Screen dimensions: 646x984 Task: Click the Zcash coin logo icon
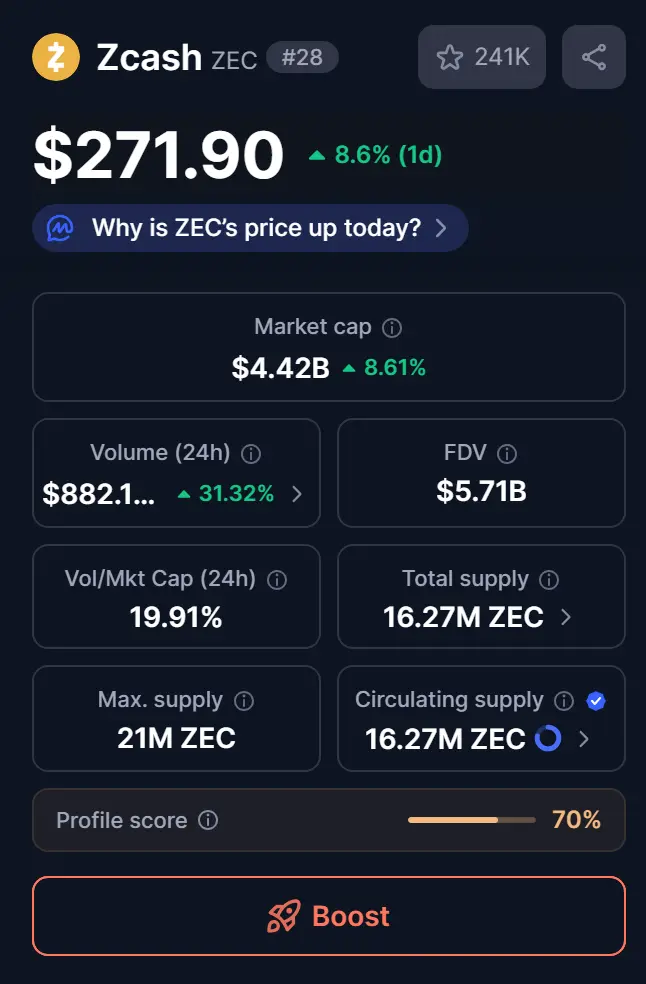click(x=56, y=57)
